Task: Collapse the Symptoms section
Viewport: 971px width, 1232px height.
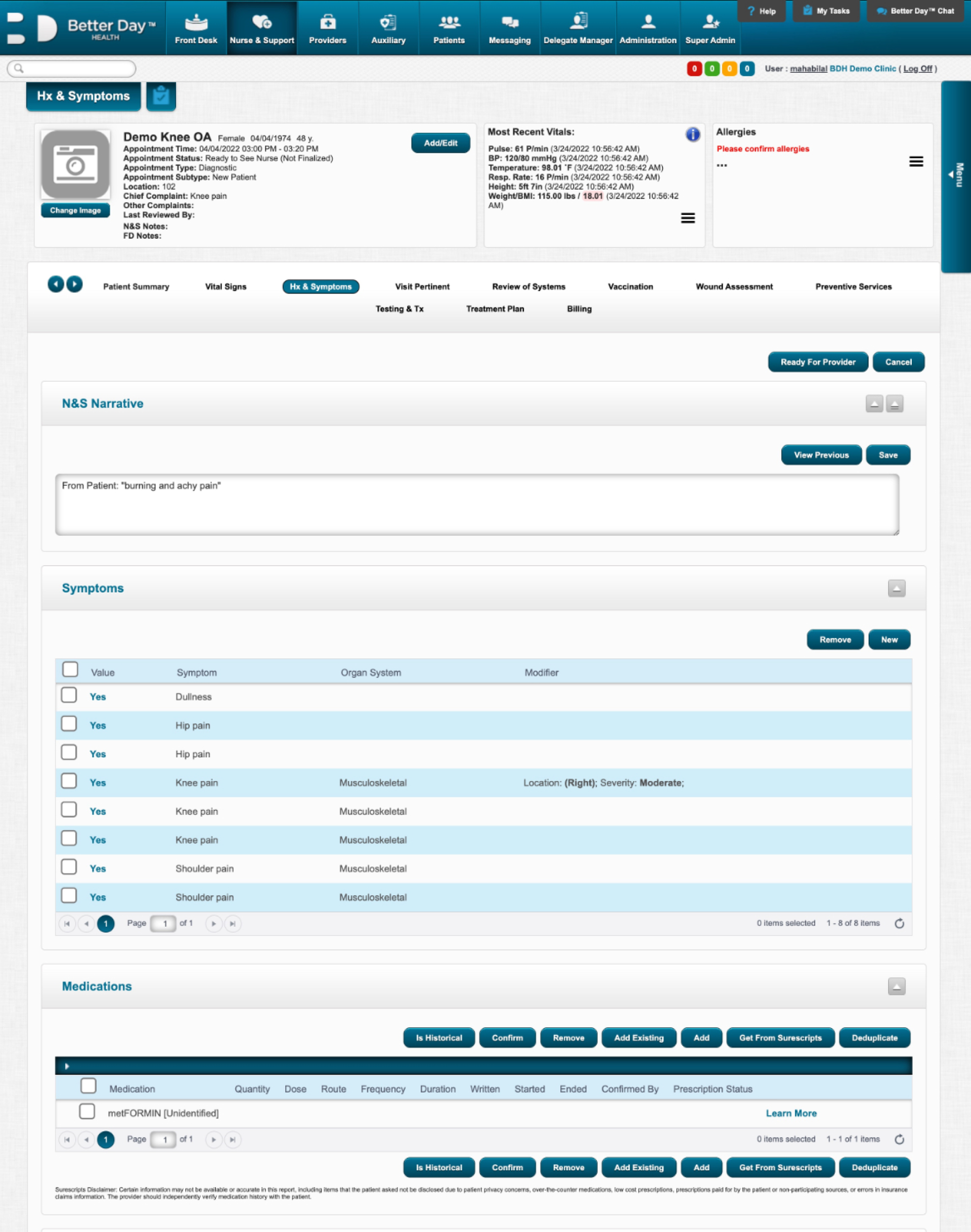Action: [x=896, y=588]
